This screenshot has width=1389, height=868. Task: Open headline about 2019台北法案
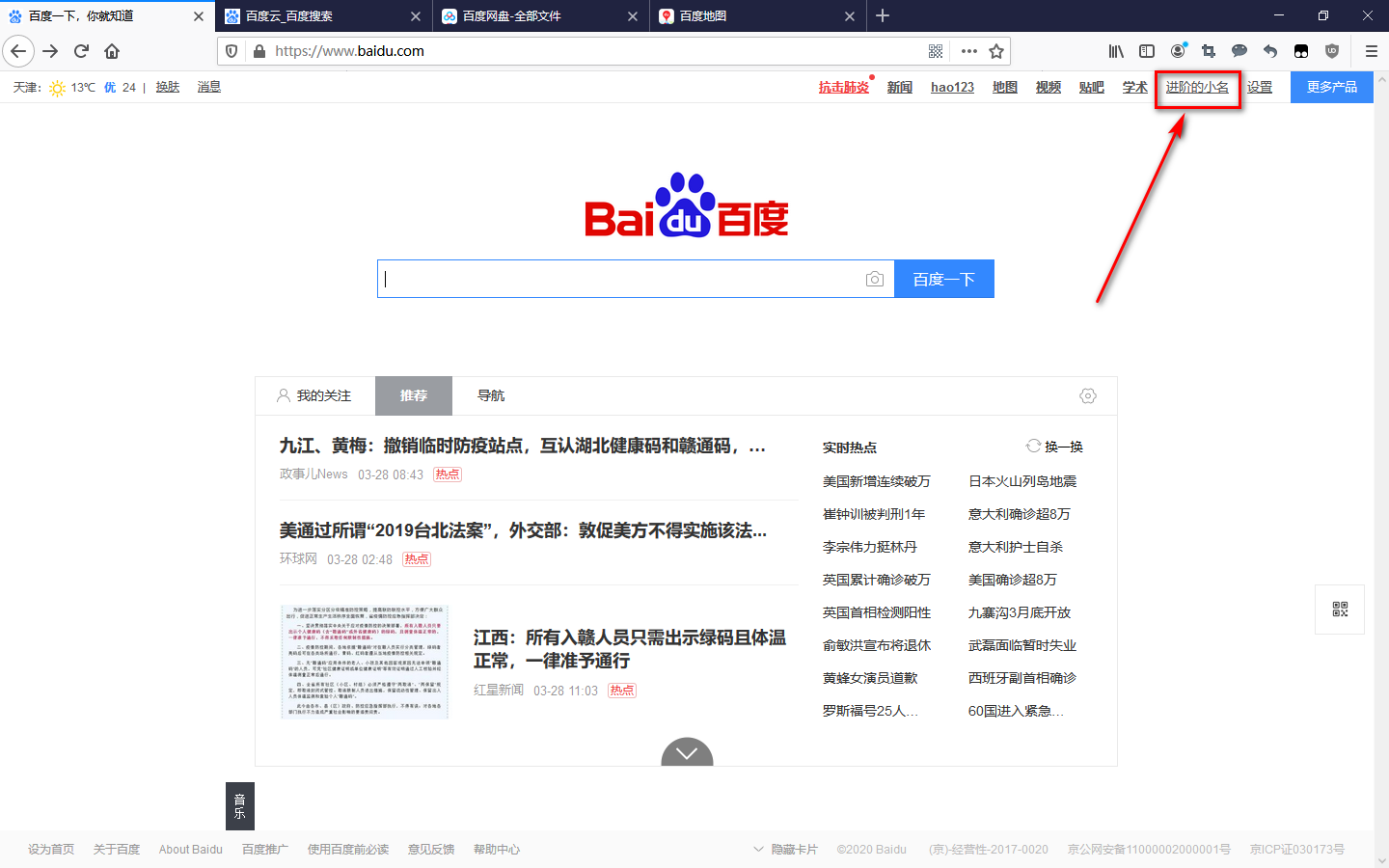(x=523, y=530)
